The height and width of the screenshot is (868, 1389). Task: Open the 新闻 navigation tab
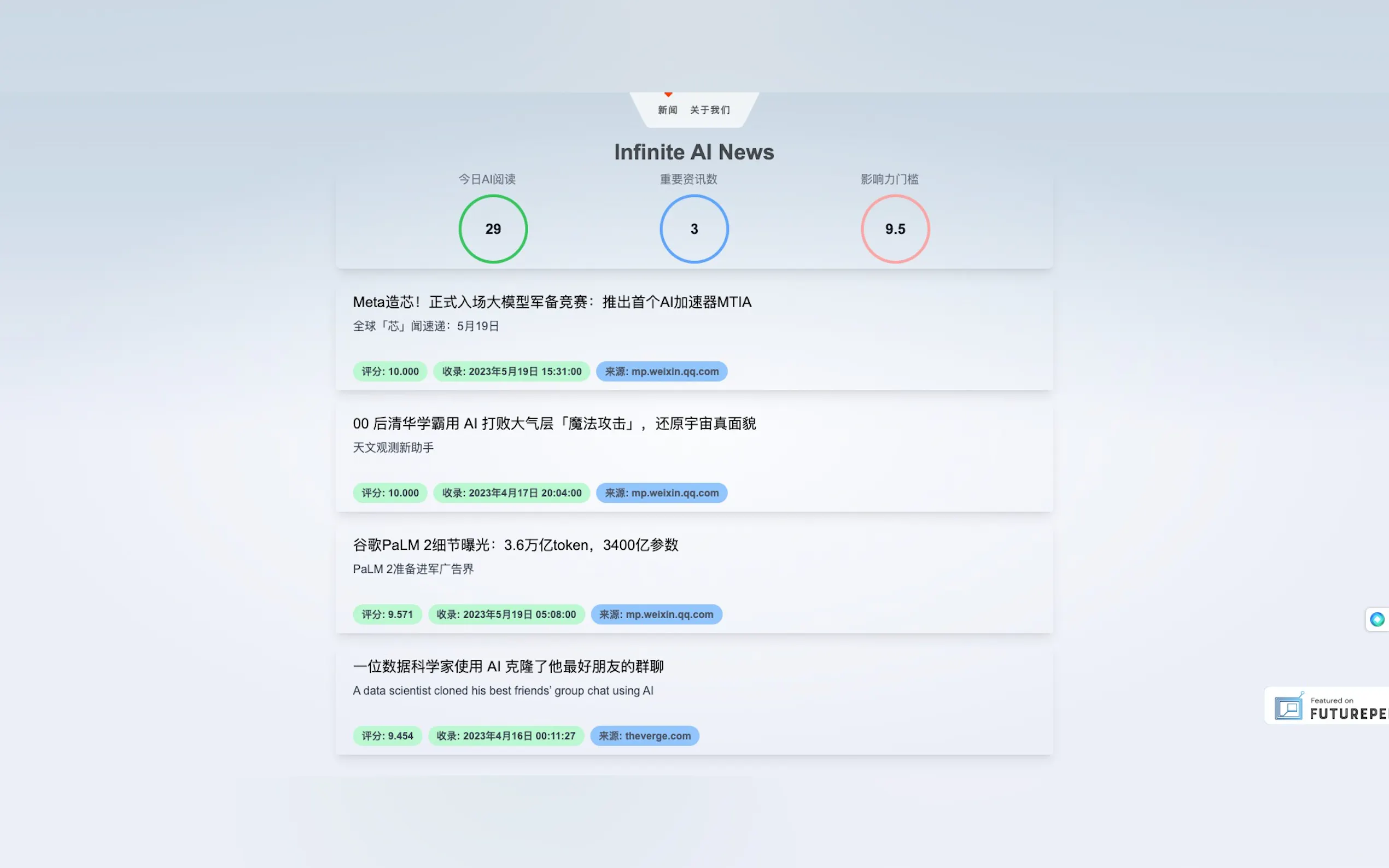coord(667,110)
